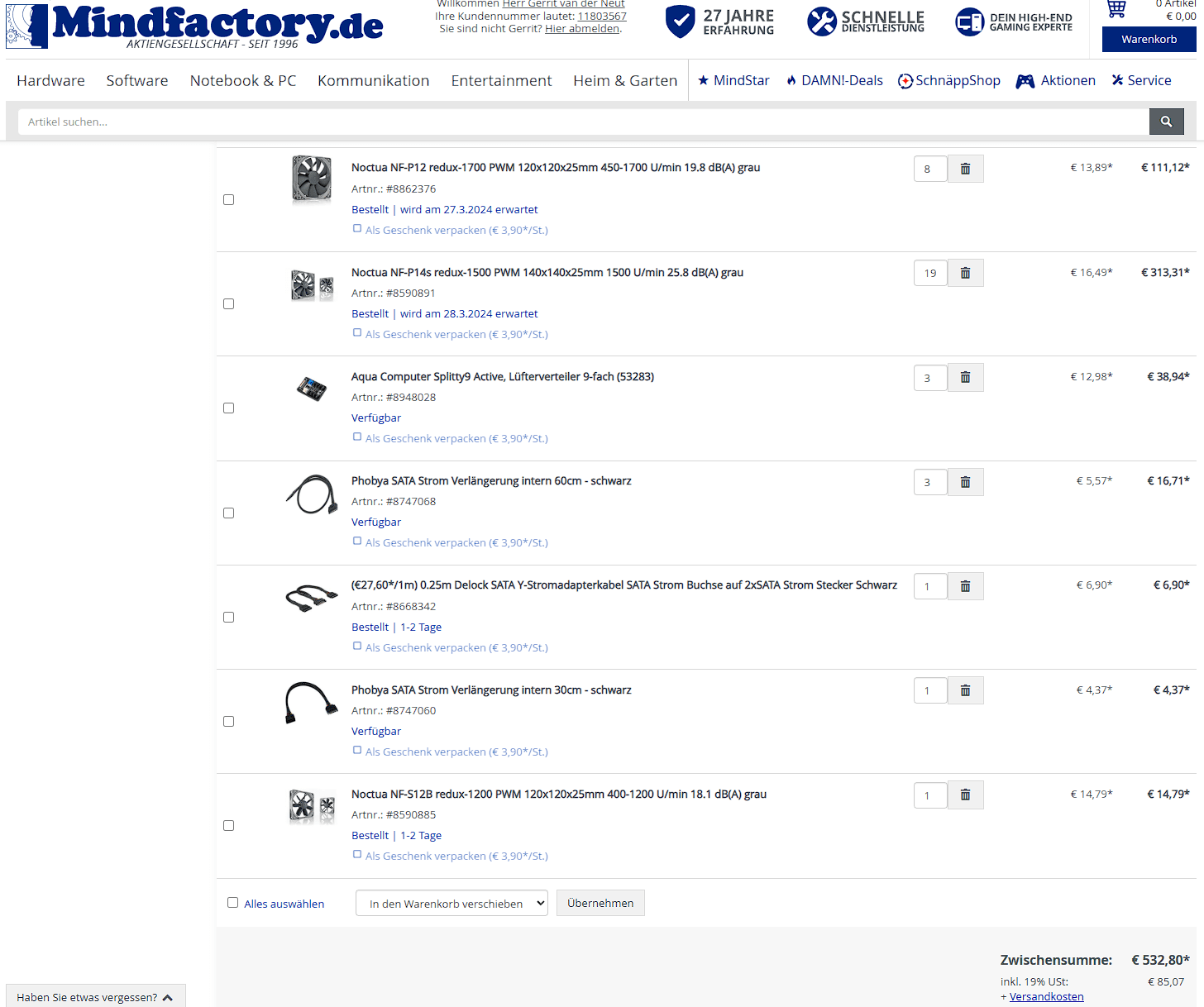
Task: Open the Heim & Garten menu
Action: point(625,80)
